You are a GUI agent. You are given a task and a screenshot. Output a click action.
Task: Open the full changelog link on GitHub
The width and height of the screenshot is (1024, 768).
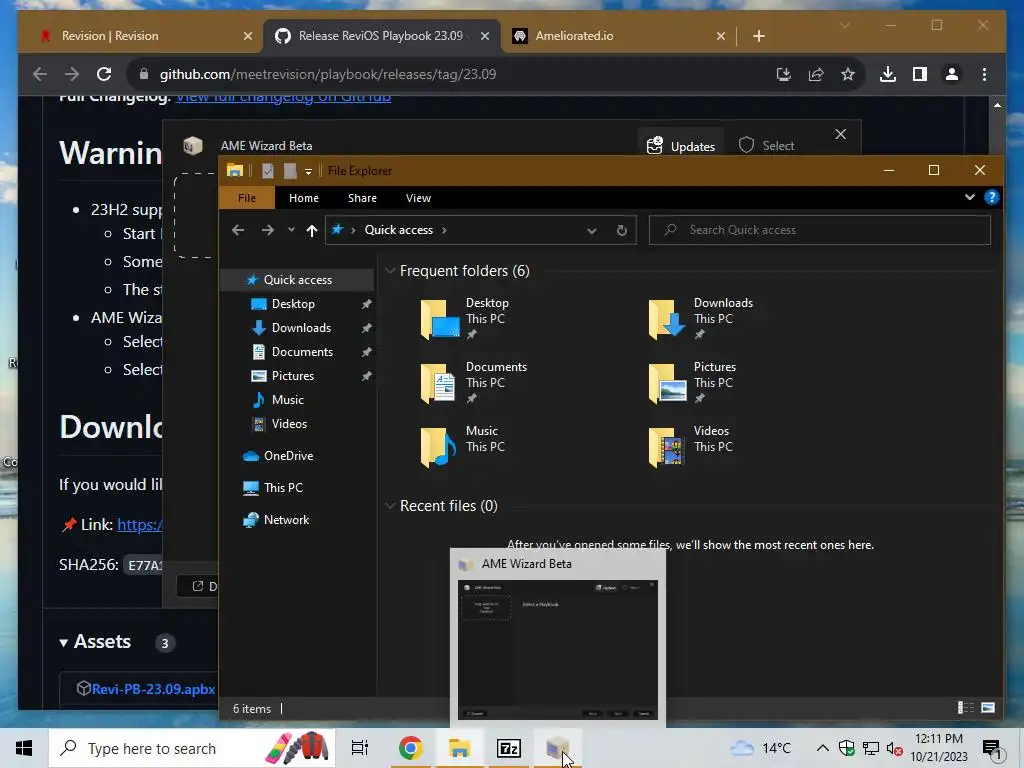point(283,98)
